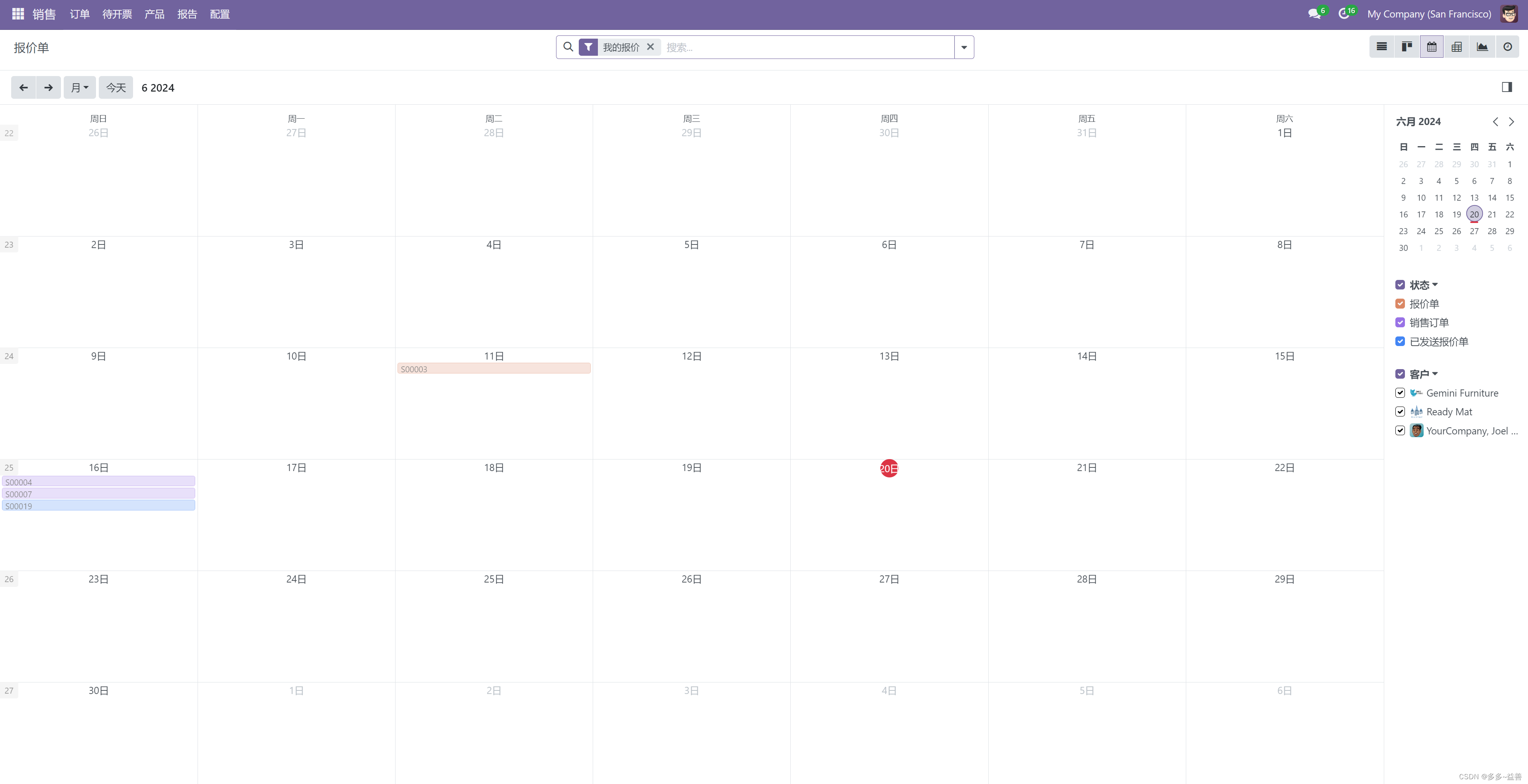Switch to pivot table view
The height and width of the screenshot is (784, 1528).
click(x=1456, y=47)
